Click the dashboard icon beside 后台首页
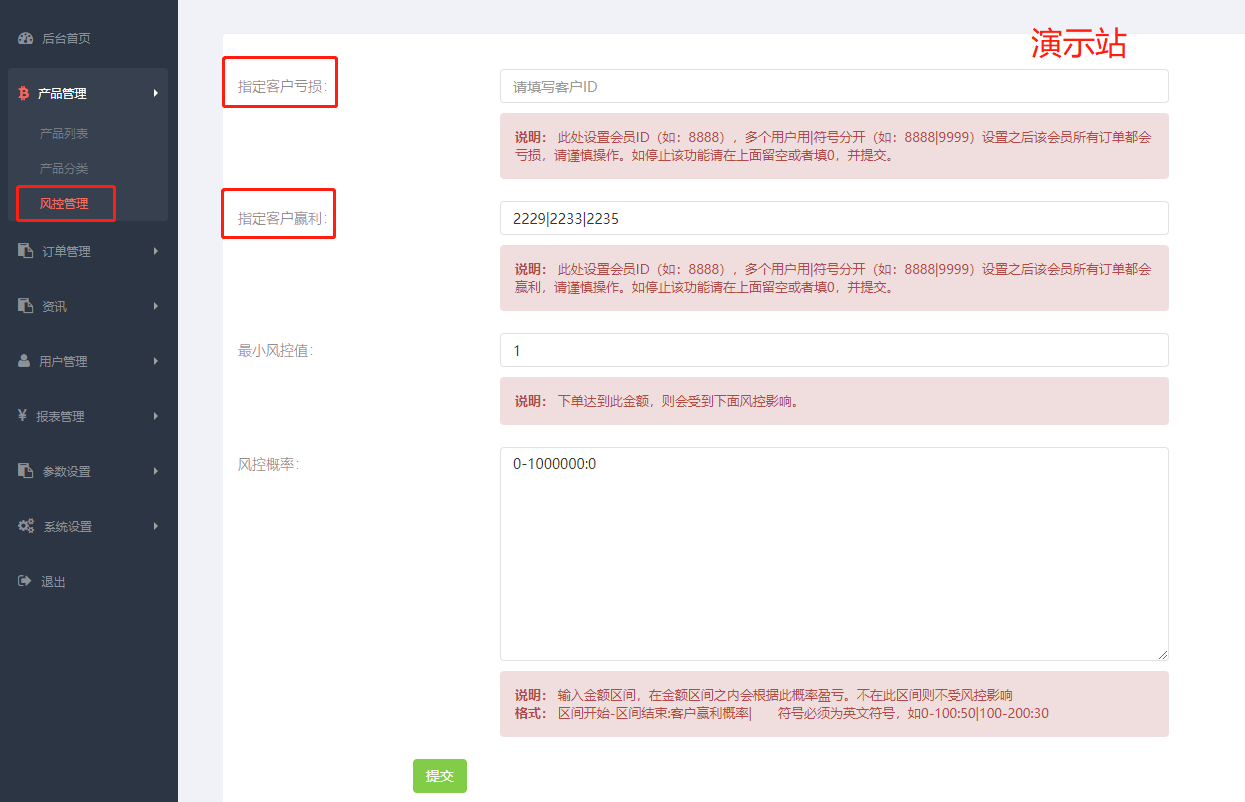Image resolution: width=1245 pixels, height=802 pixels. click(25, 39)
